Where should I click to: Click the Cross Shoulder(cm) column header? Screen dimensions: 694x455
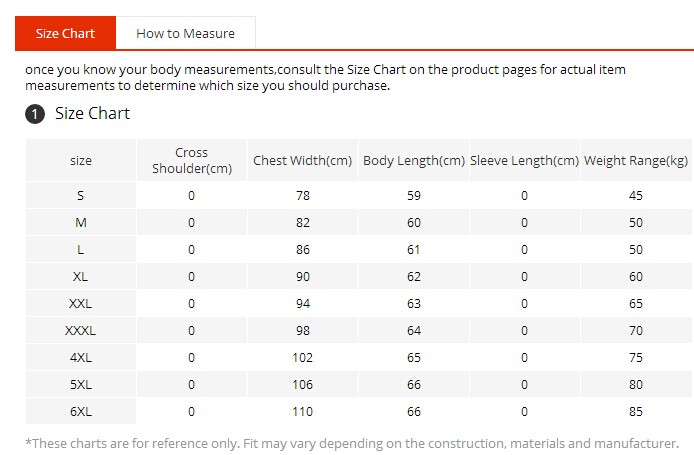[x=191, y=160]
